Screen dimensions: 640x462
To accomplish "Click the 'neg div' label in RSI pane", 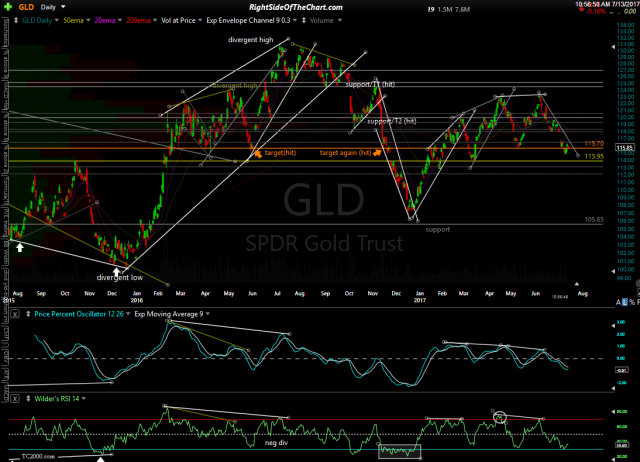I will coord(276,443).
